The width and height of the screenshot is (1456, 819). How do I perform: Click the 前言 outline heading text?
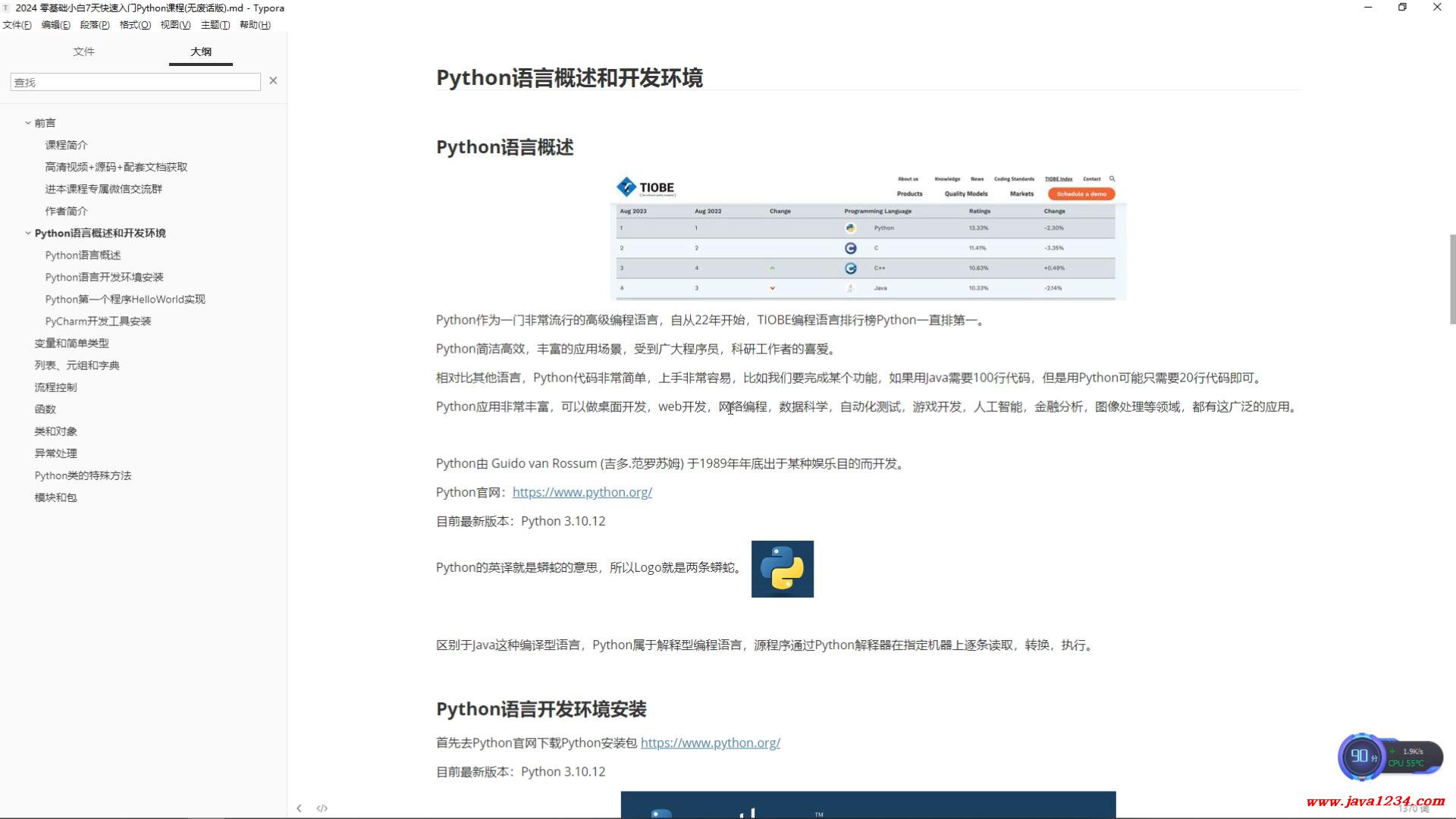45,123
